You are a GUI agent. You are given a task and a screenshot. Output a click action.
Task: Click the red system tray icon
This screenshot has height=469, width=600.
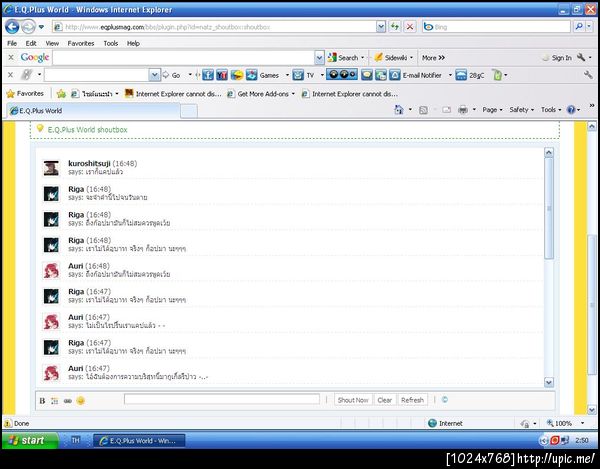(554, 440)
